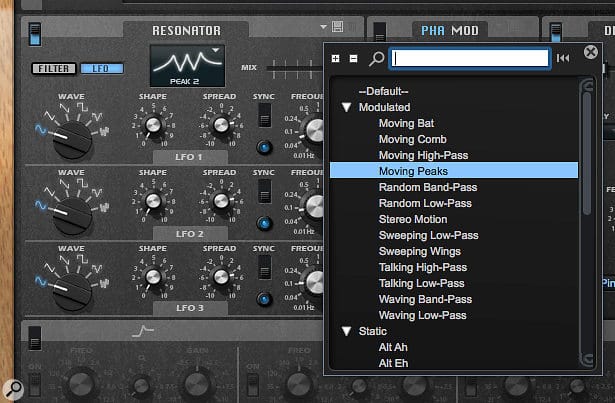Click the magnifier icon in bottom-left corner
The width and height of the screenshot is (615, 403).
click(x=12, y=387)
